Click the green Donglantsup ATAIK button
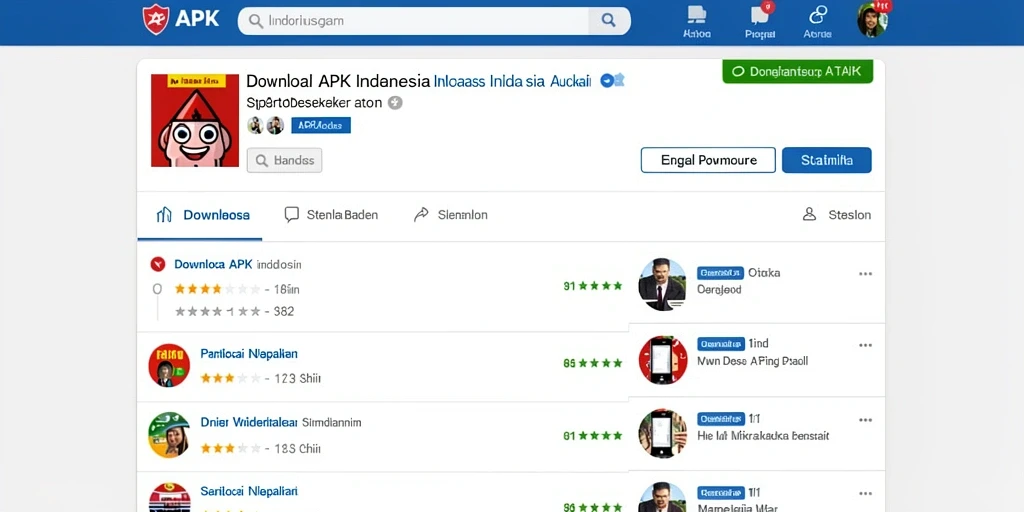 click(797, 71)
